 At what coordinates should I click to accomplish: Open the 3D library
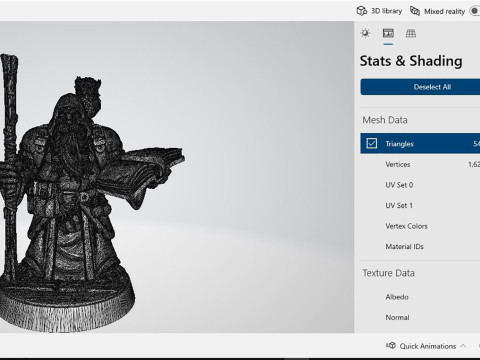(x=379, y=11)
